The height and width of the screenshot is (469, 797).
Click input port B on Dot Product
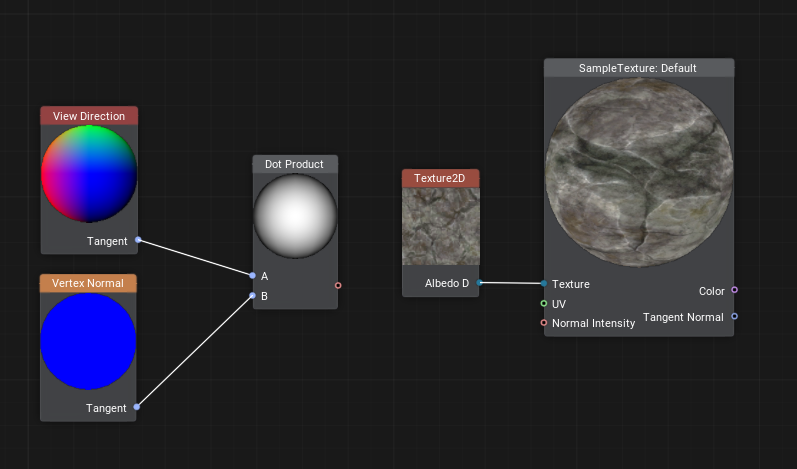tap(253, 295)
